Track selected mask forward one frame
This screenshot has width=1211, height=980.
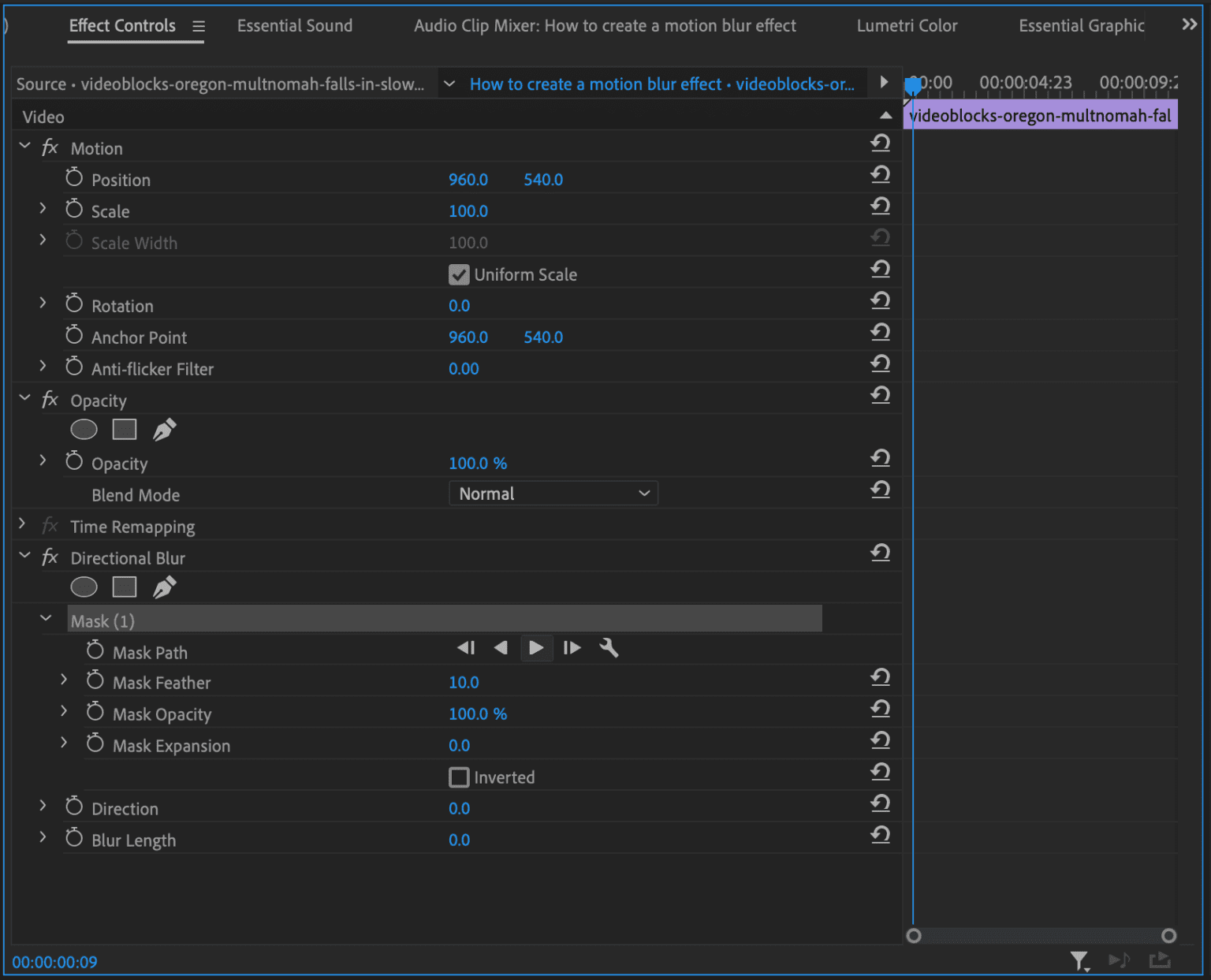tap(572, 648)
